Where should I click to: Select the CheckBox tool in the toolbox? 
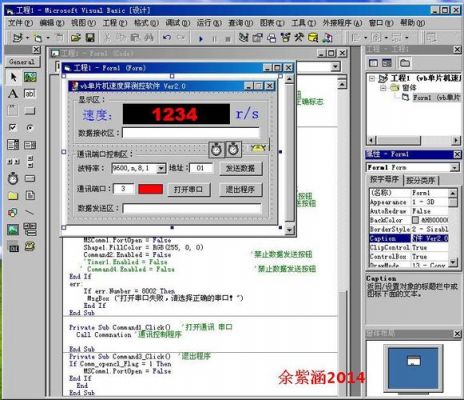point(13,128)
